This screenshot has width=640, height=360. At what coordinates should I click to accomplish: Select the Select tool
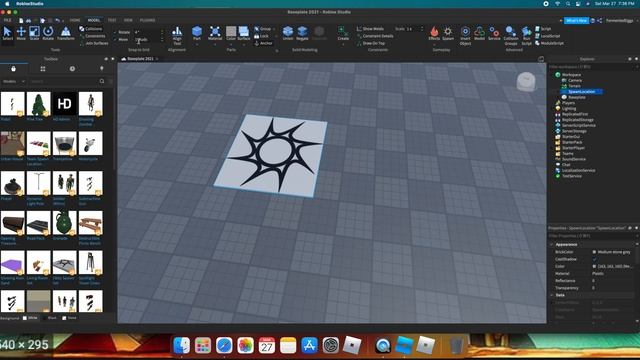click(x=7, y=33)
